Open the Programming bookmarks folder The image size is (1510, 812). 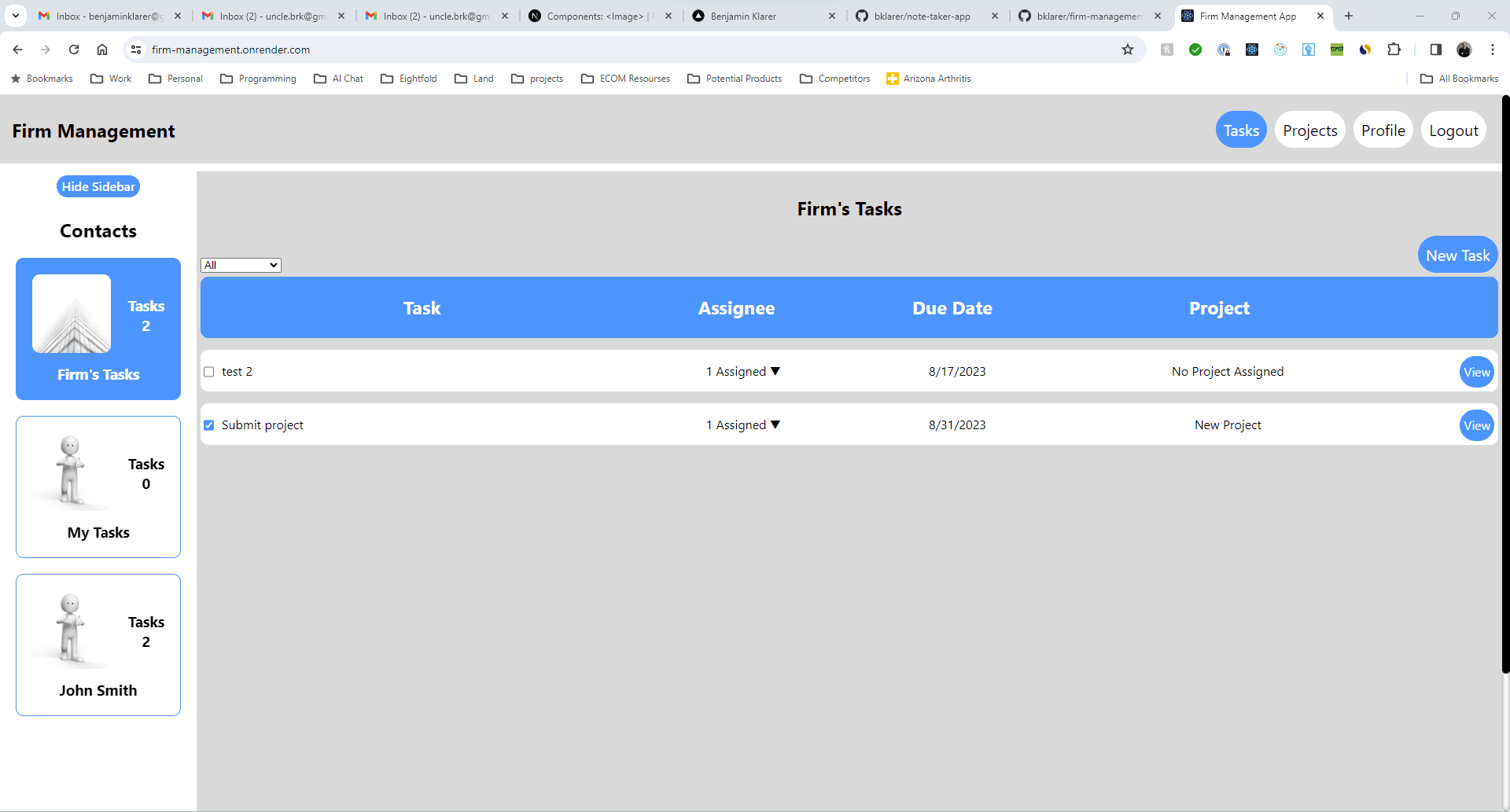click(259, 79)
